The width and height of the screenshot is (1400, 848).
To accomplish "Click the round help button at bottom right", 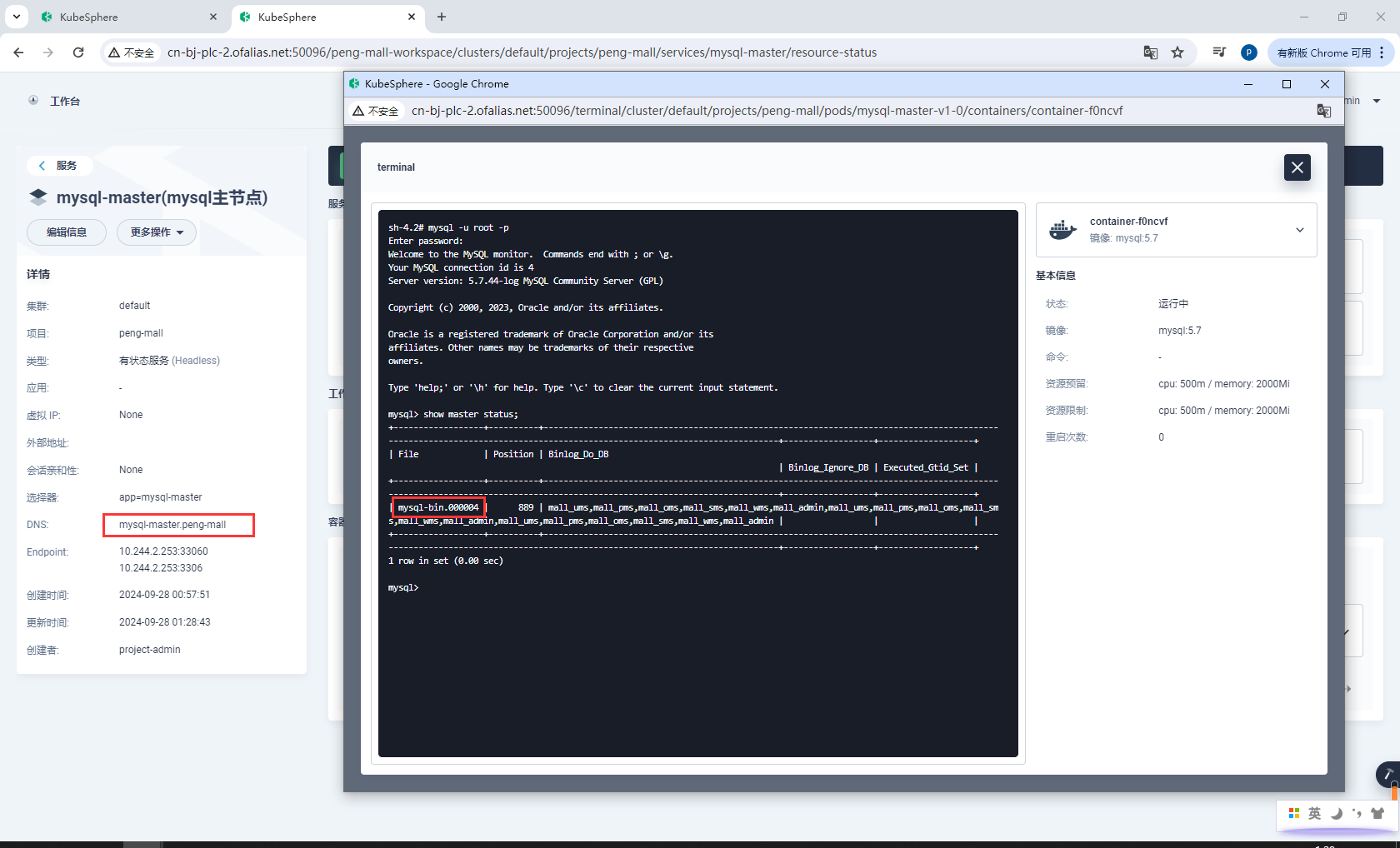I will [1388, 775].
